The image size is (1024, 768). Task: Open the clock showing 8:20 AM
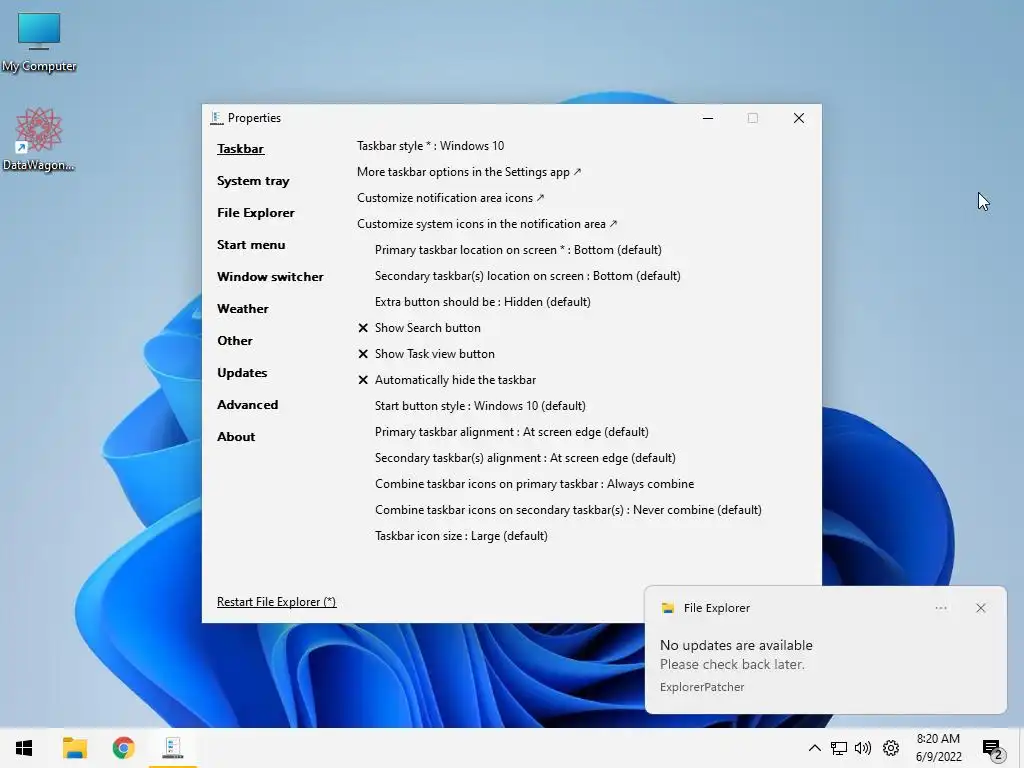938,748
